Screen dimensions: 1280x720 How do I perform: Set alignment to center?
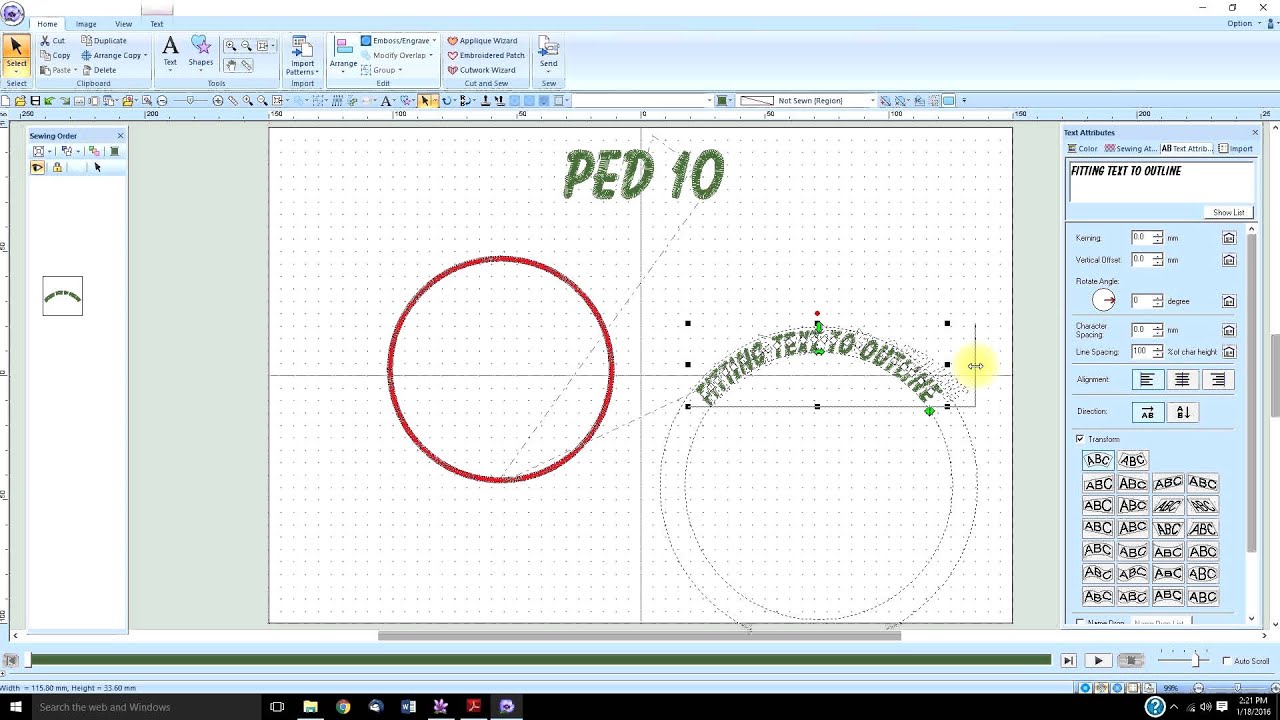(x=1182, y=380)
